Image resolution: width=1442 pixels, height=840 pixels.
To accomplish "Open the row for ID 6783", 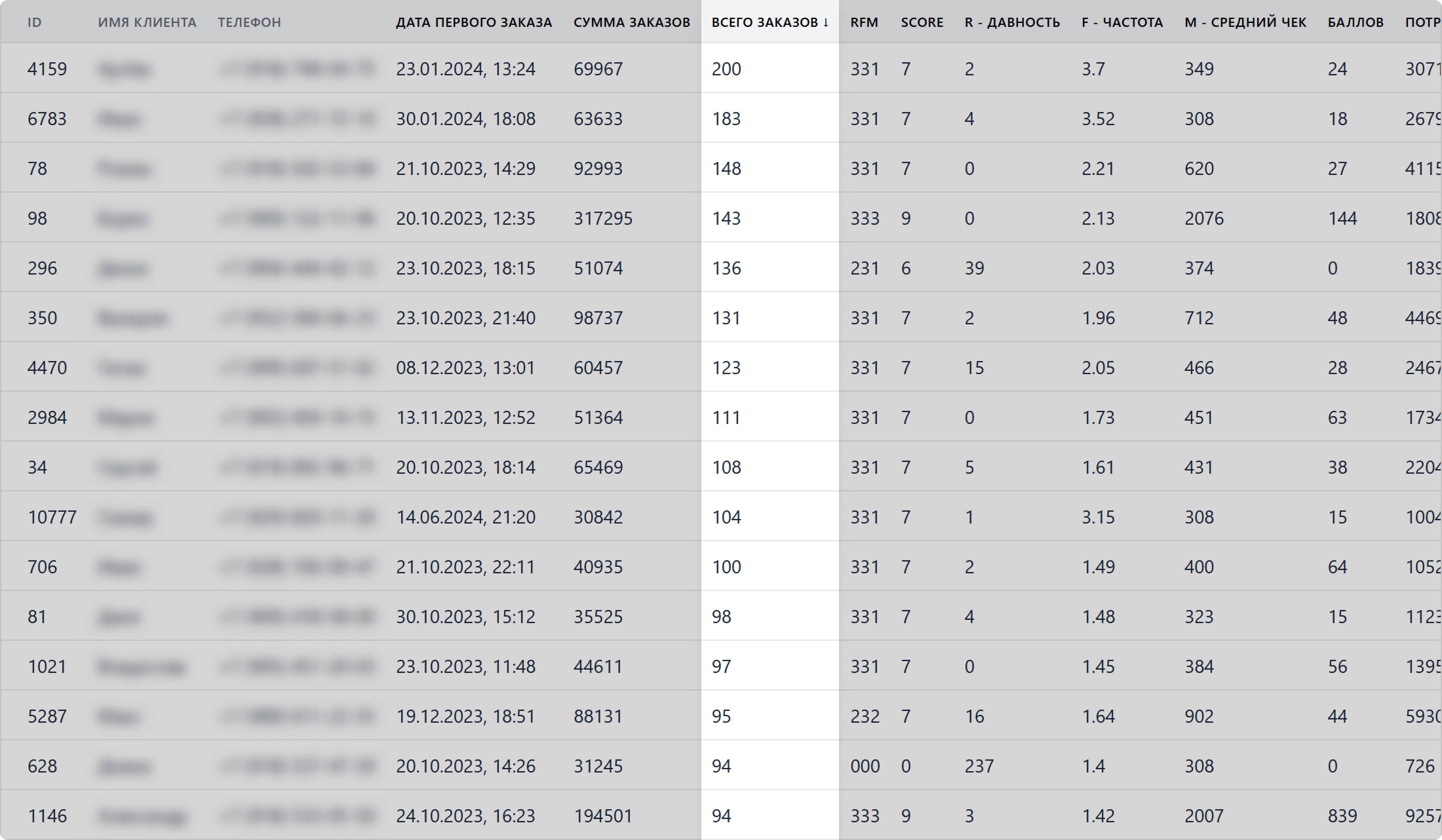I will [x=47, y=119].
